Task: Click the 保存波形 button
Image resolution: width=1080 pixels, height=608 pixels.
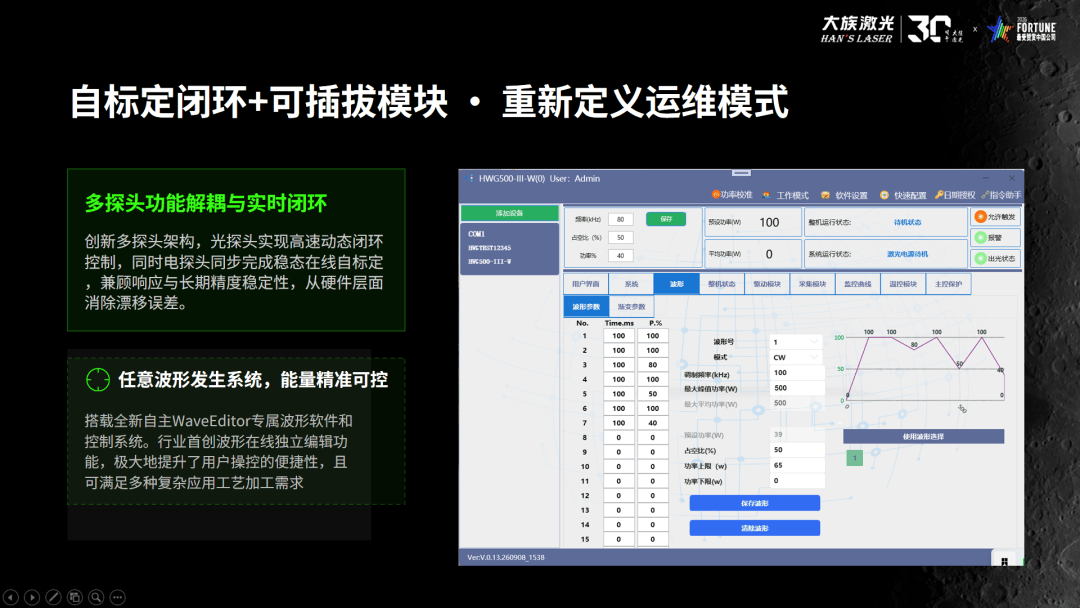Action: [755, 503]
